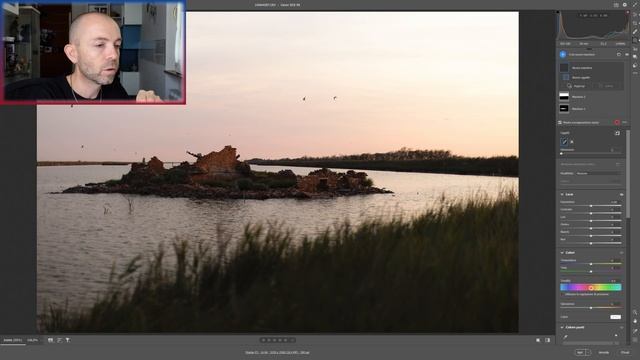Viewport: 640px width, 360px height.
Task: Open the dropdown arrow next to Apri
Action: [588, 352]
